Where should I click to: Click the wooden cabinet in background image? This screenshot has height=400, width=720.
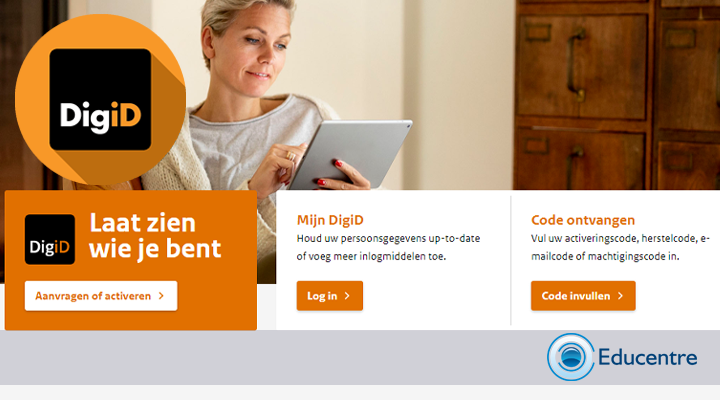click(617, 95)
